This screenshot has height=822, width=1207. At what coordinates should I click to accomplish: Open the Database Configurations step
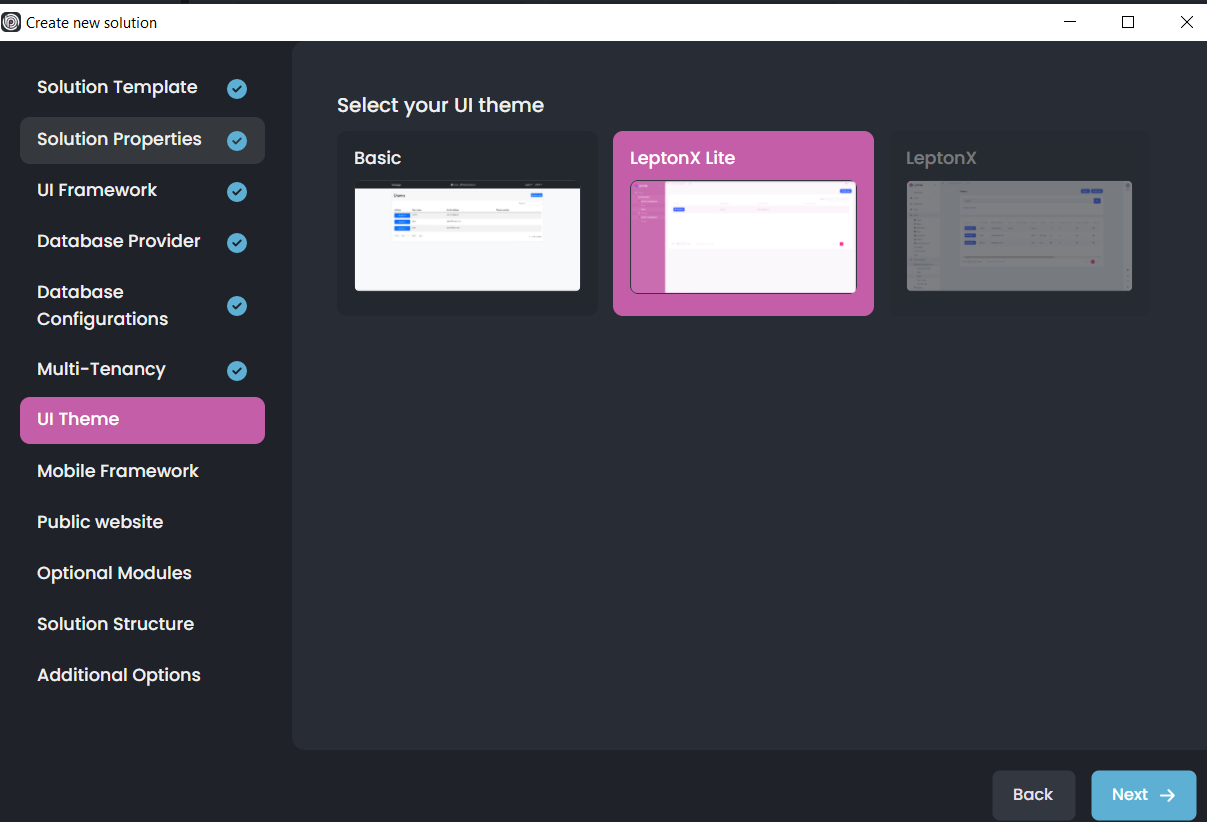[x=142, y=306]
